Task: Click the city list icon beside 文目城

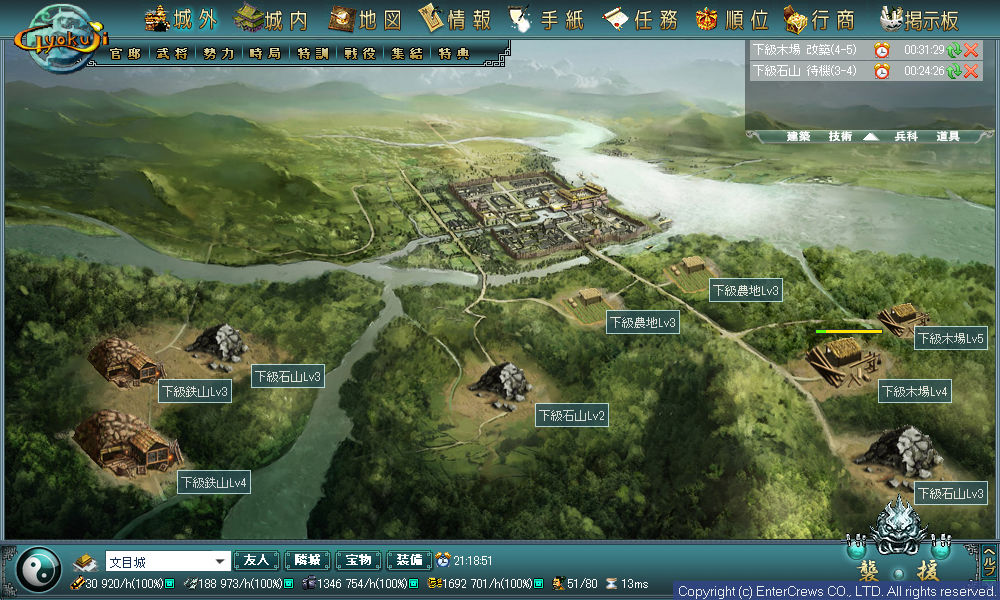Action: (x=84, y=562)
